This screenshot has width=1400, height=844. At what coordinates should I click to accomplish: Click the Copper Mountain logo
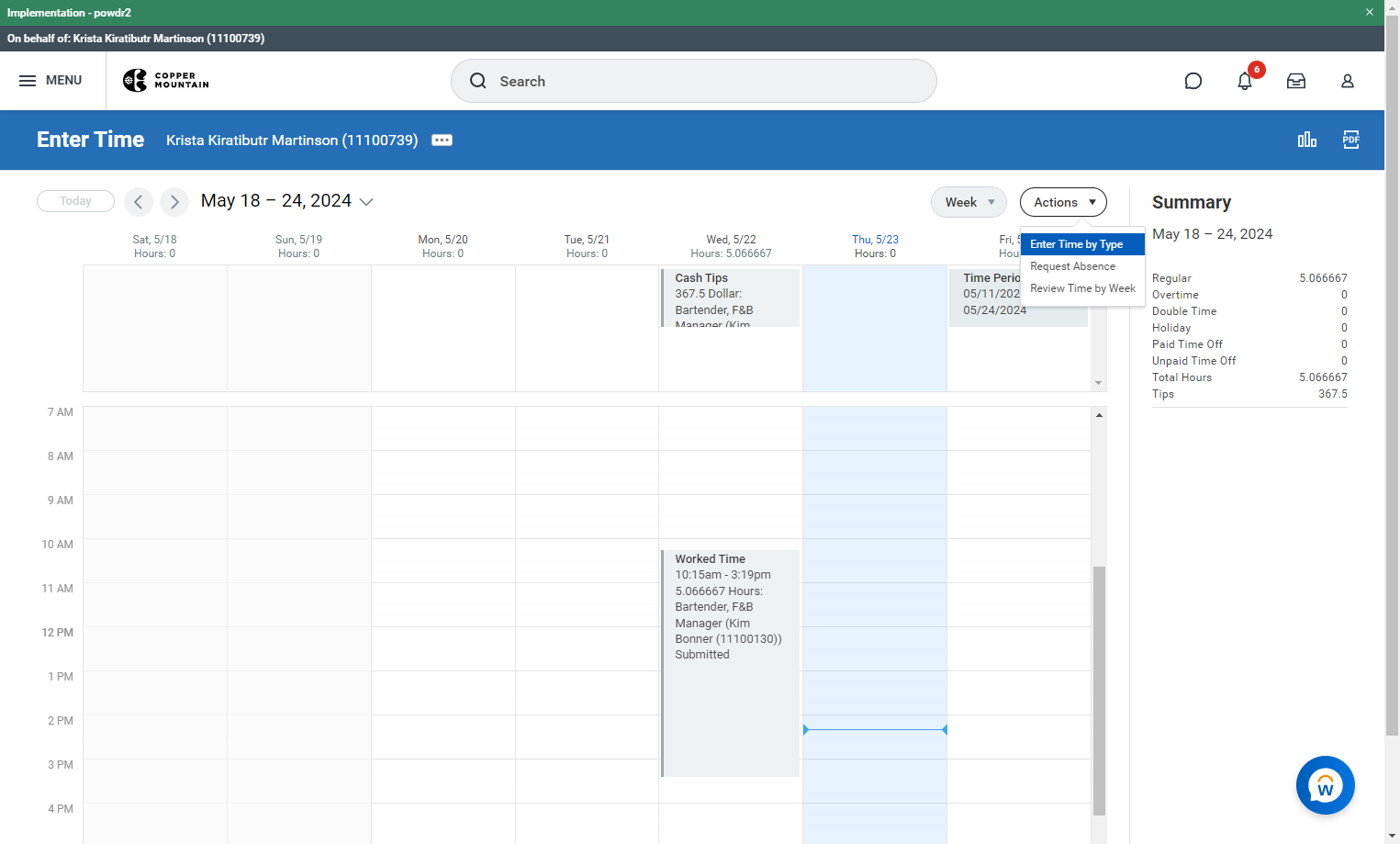[166, 81]
